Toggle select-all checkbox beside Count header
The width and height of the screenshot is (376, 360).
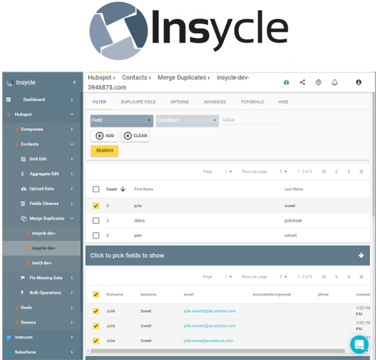pos(96,189)
